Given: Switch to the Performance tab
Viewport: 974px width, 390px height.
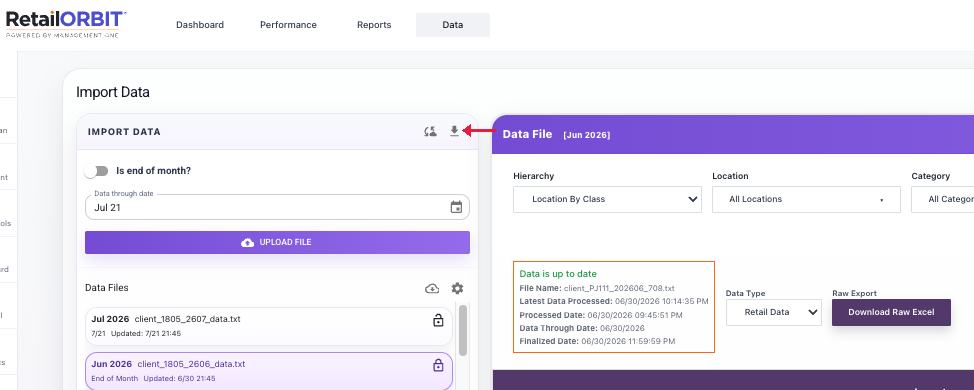Looking at the screenshot, I should pos(288,25).
